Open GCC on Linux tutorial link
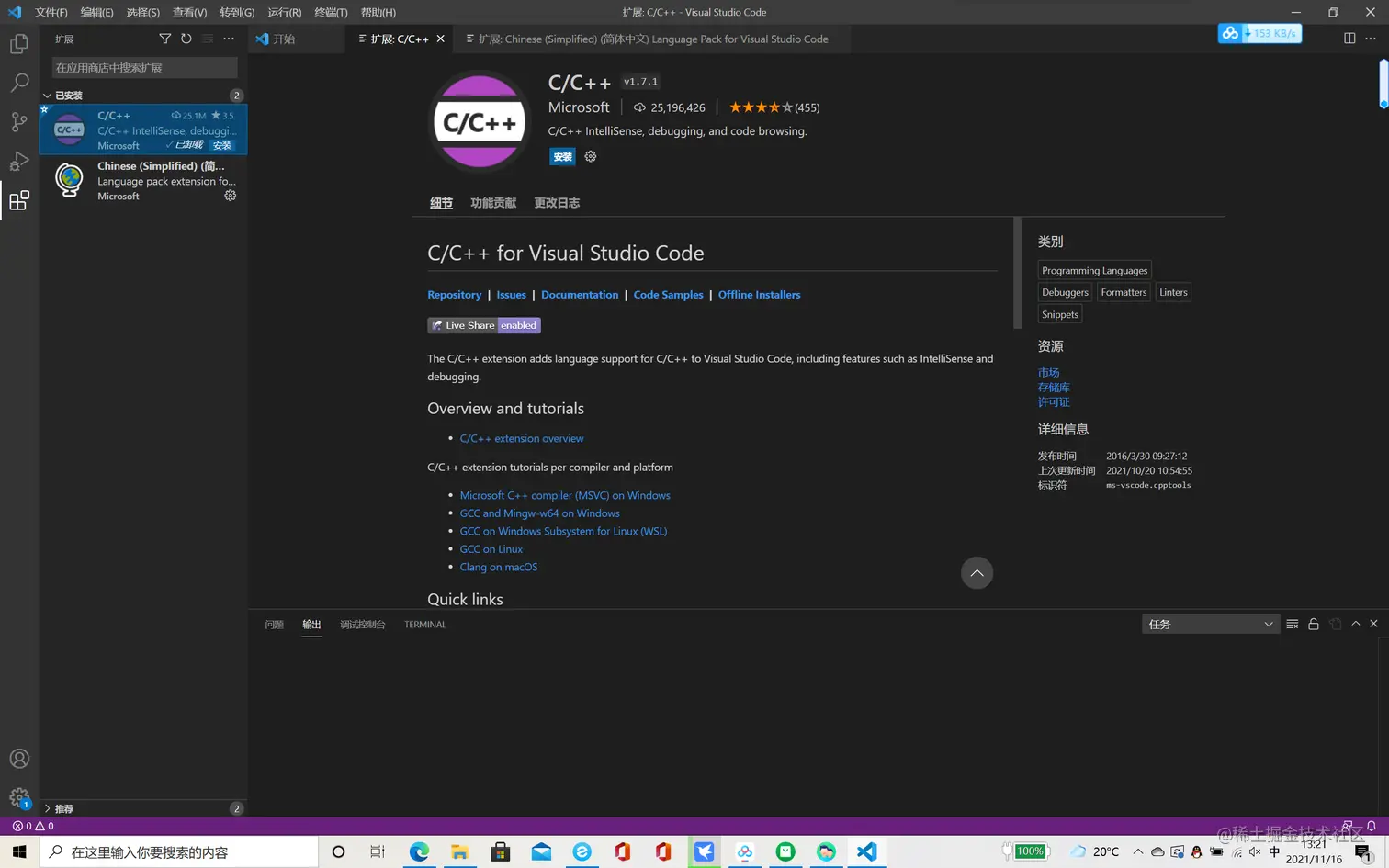This screenshot has width=1389, height=868. tap(491, 549)
